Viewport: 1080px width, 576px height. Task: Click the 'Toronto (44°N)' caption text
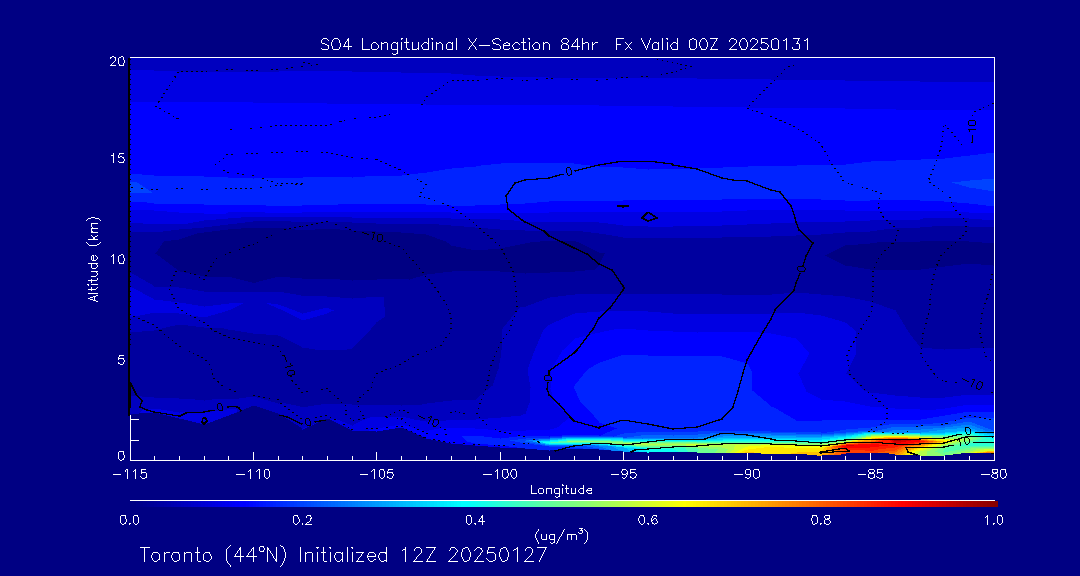click(215, 555)
